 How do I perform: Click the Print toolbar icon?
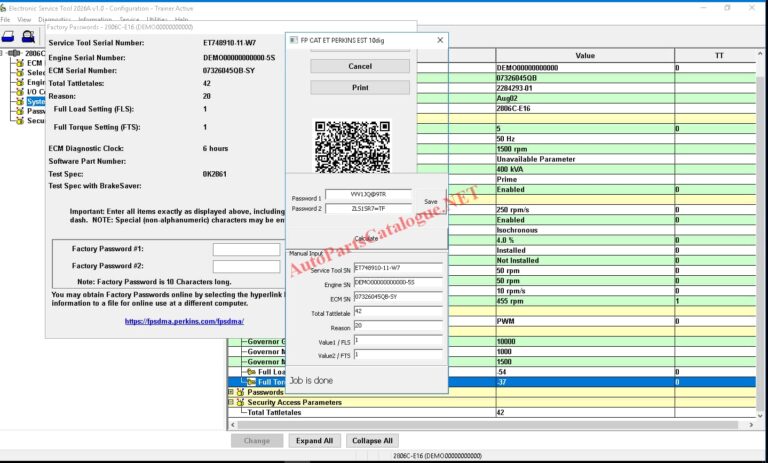pyautogui.click(x=8, y=36)
